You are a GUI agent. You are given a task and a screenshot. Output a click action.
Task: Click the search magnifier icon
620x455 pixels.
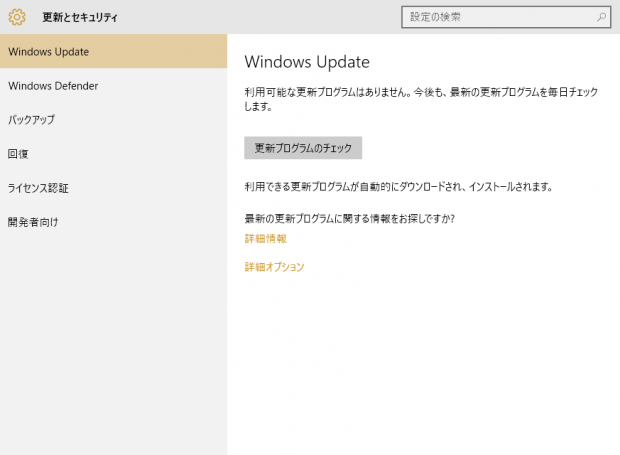coord(601,17)
